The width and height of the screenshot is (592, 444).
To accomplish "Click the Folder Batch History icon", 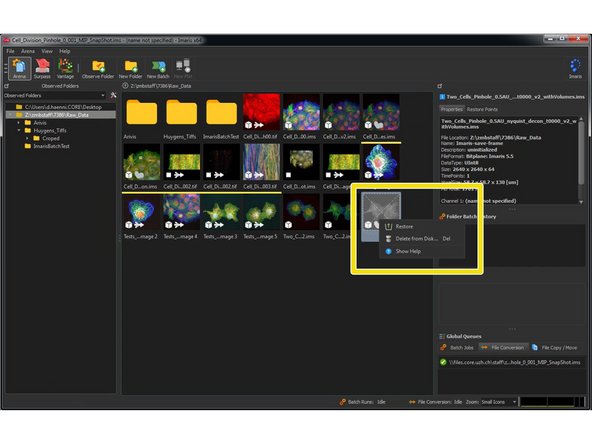I will pyautogui.click(x=442, y=217).
